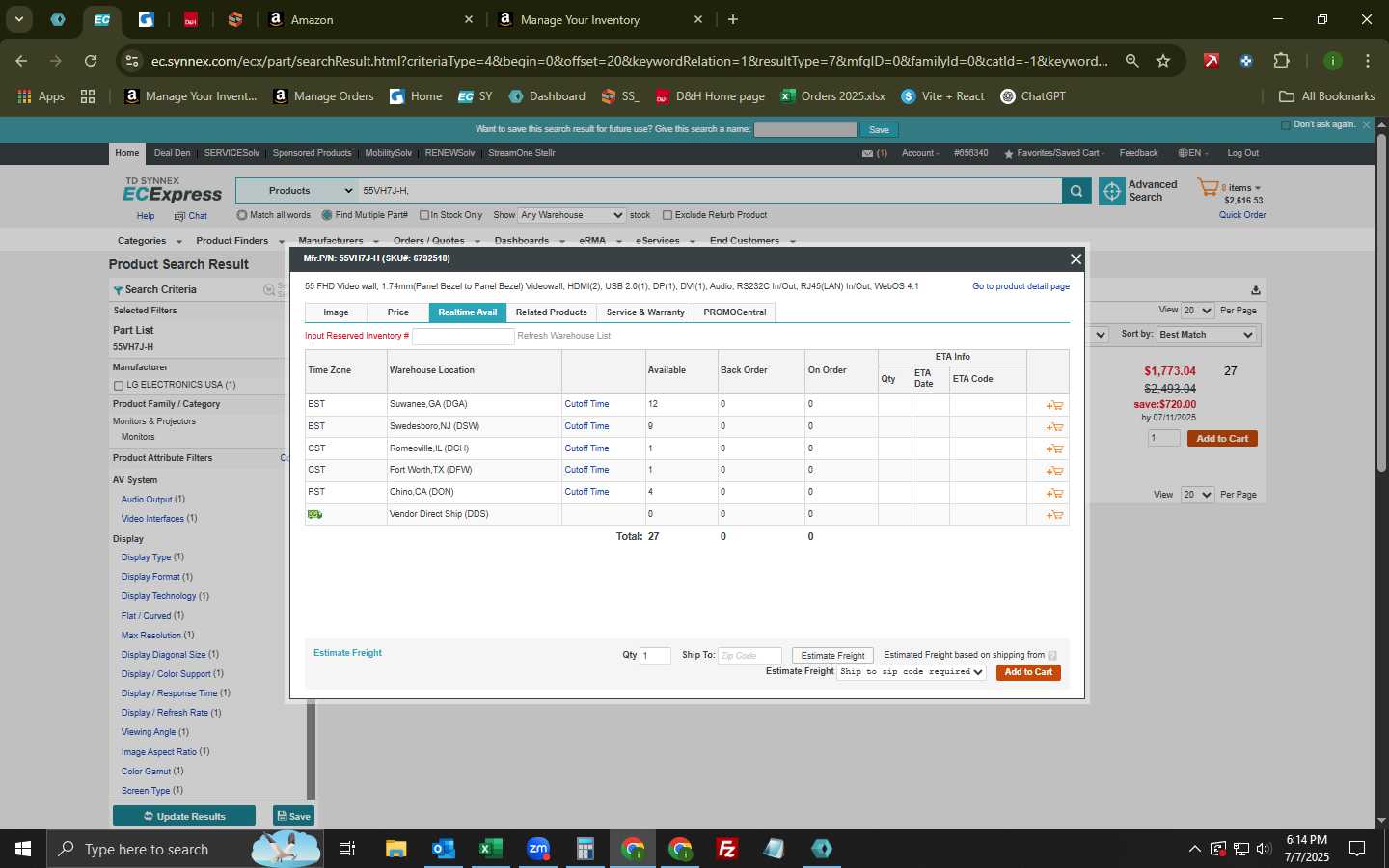Open the bottom View per page dropdown
Screen dimensions: 1389x868
(1197, 495)
